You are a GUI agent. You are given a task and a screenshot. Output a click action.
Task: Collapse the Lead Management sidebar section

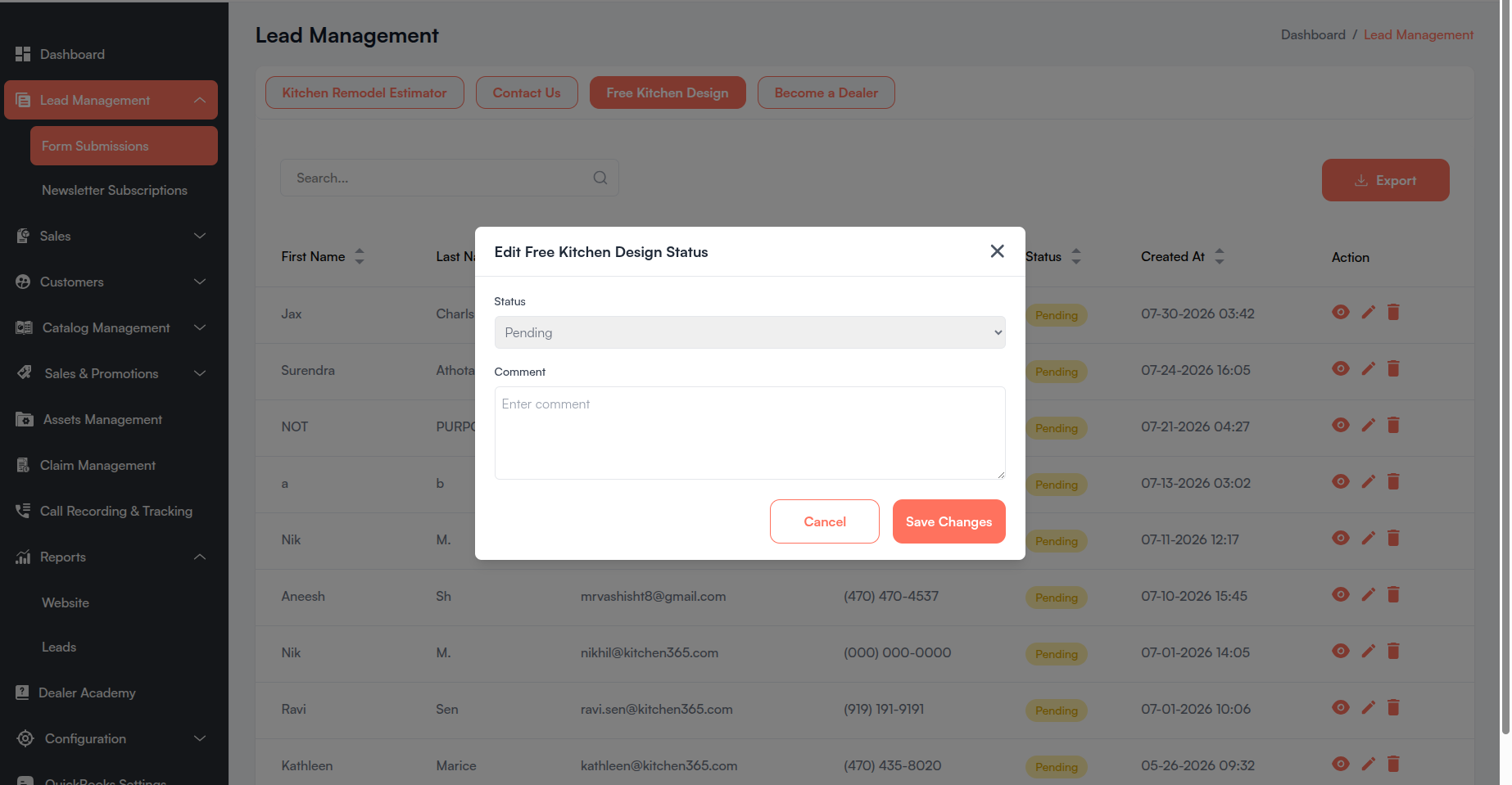click(111, 100)
